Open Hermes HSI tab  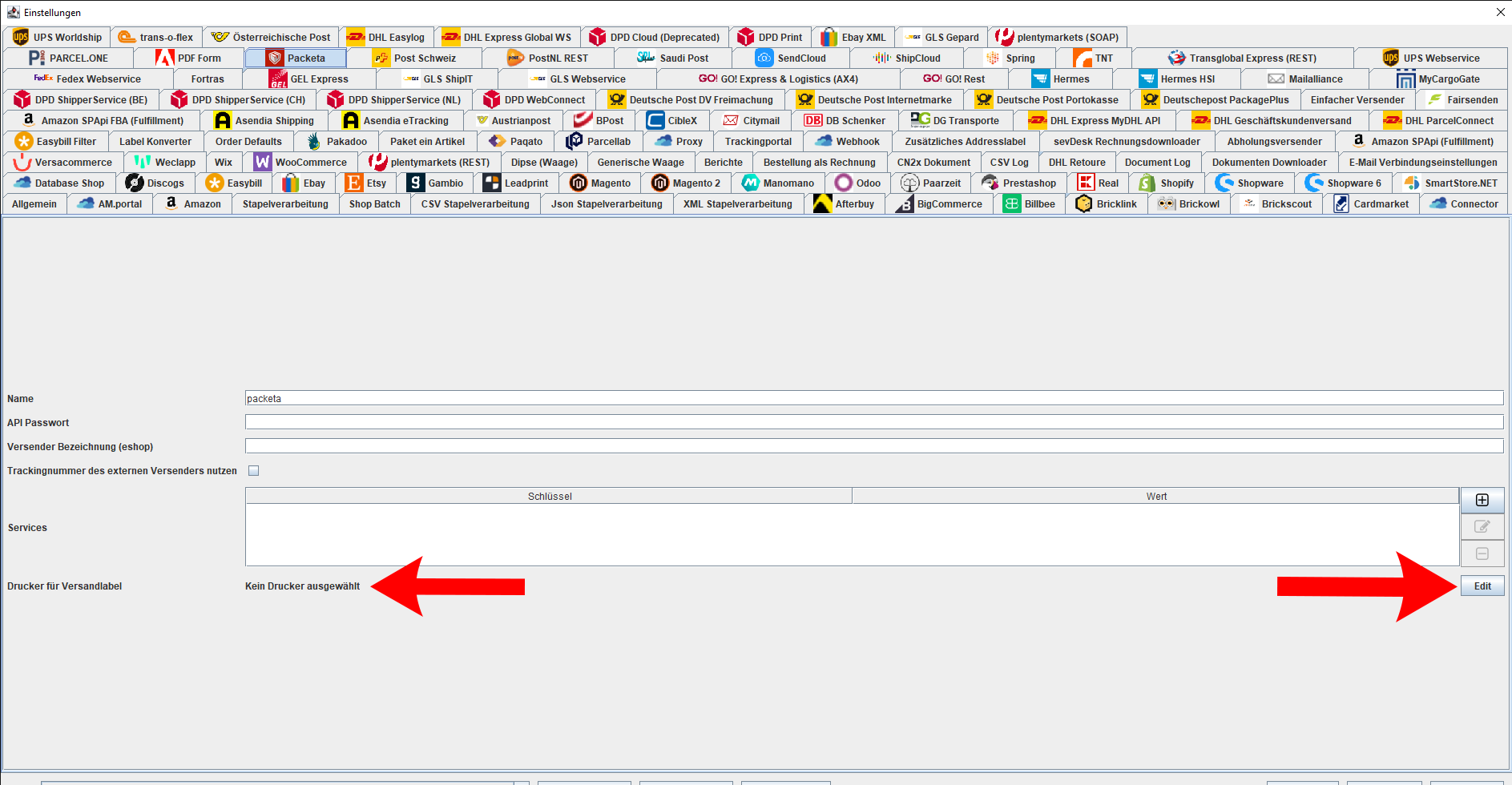click(x=1177, y=78)
